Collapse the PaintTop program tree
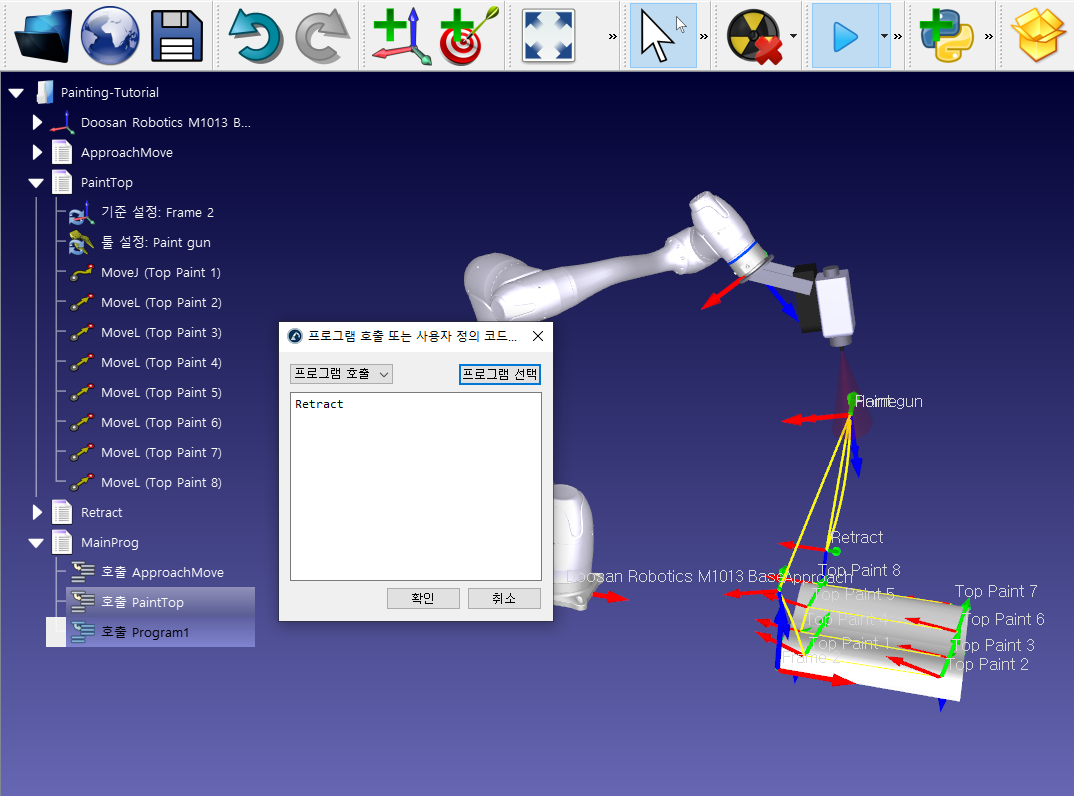This screenshot has width=1074, height=796. pos(37,183)
